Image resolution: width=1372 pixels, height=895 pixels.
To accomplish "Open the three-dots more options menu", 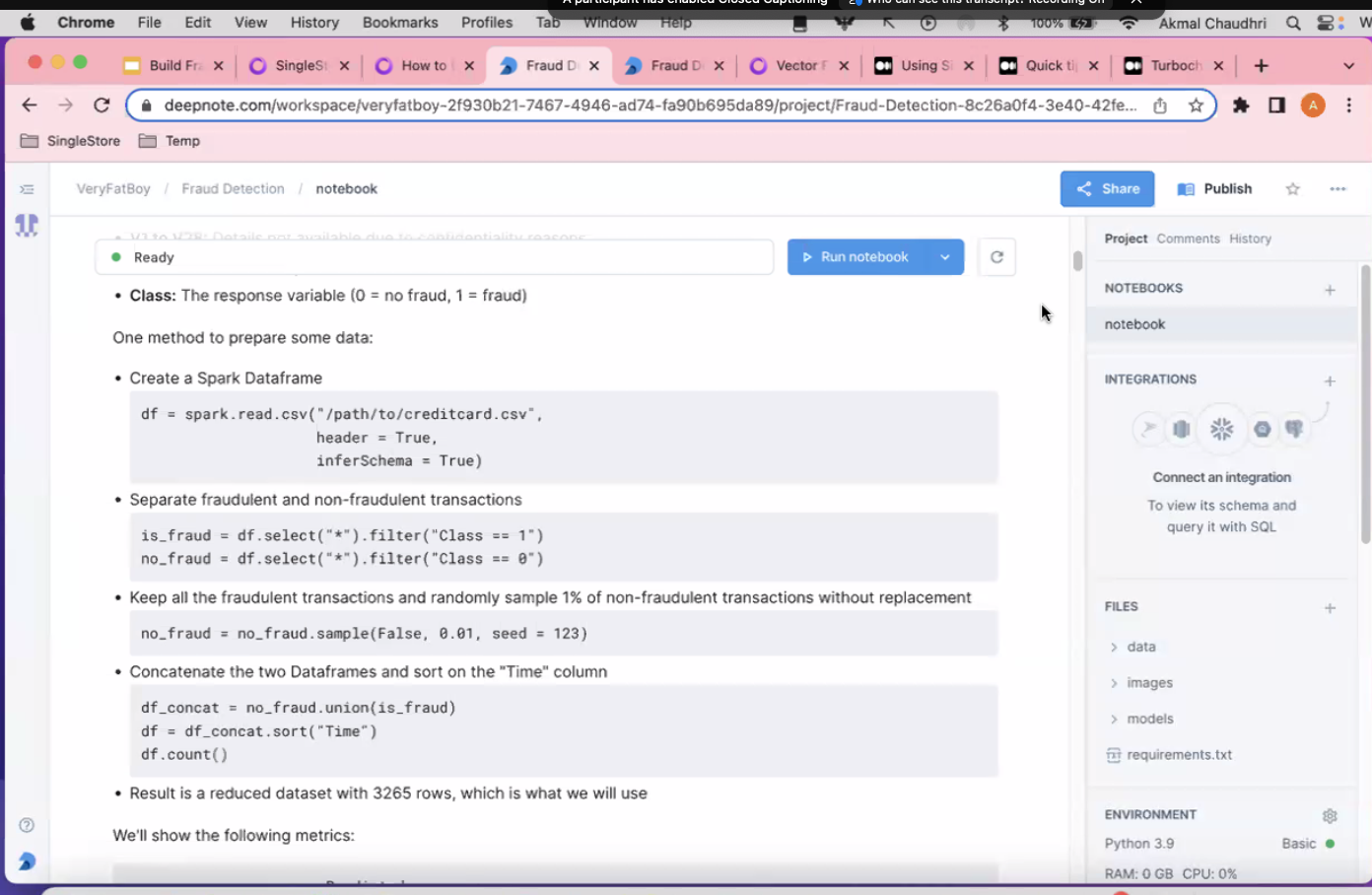I will click(x=1337, y=189).
